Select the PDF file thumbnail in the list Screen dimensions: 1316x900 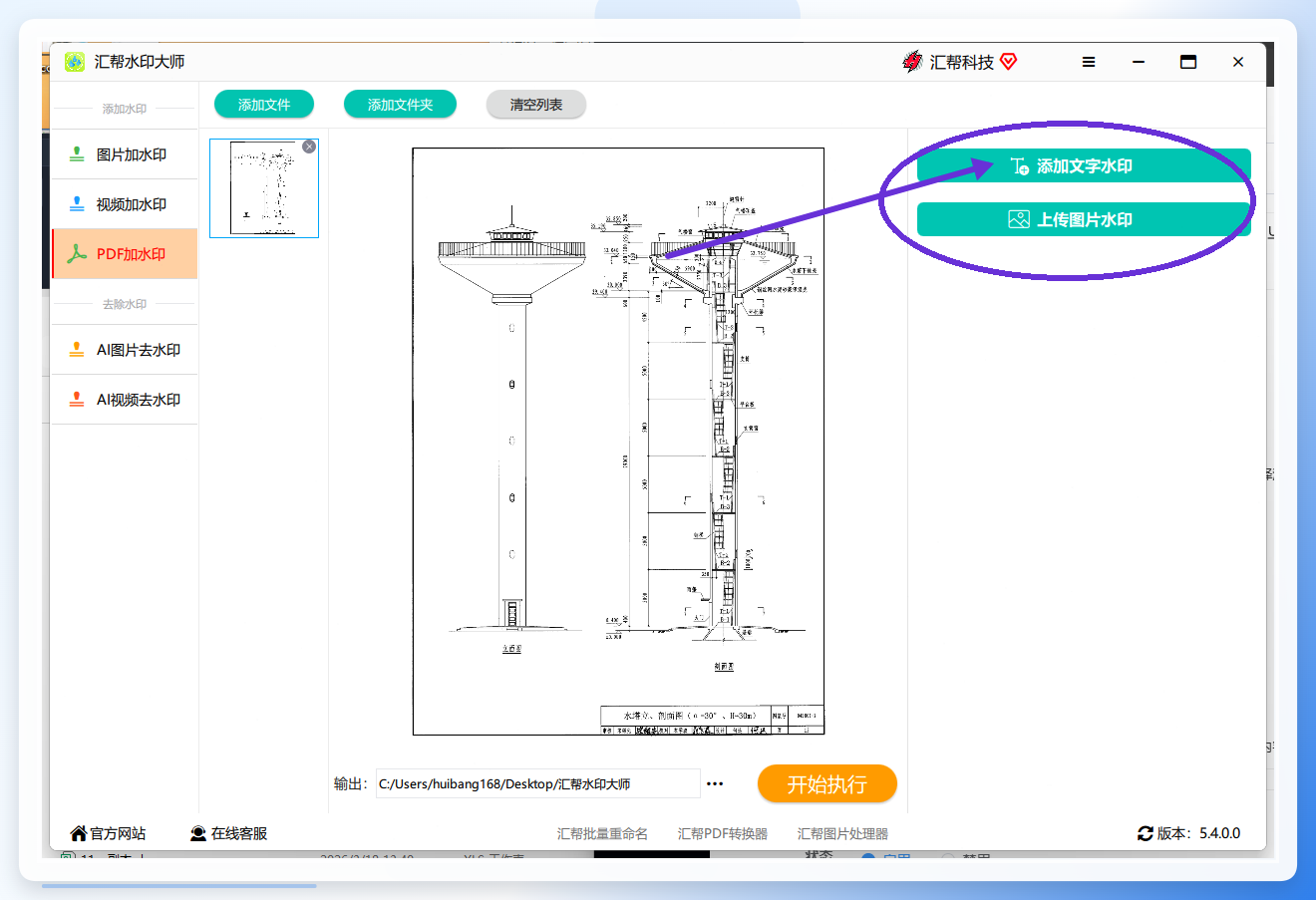click(264, 188)
